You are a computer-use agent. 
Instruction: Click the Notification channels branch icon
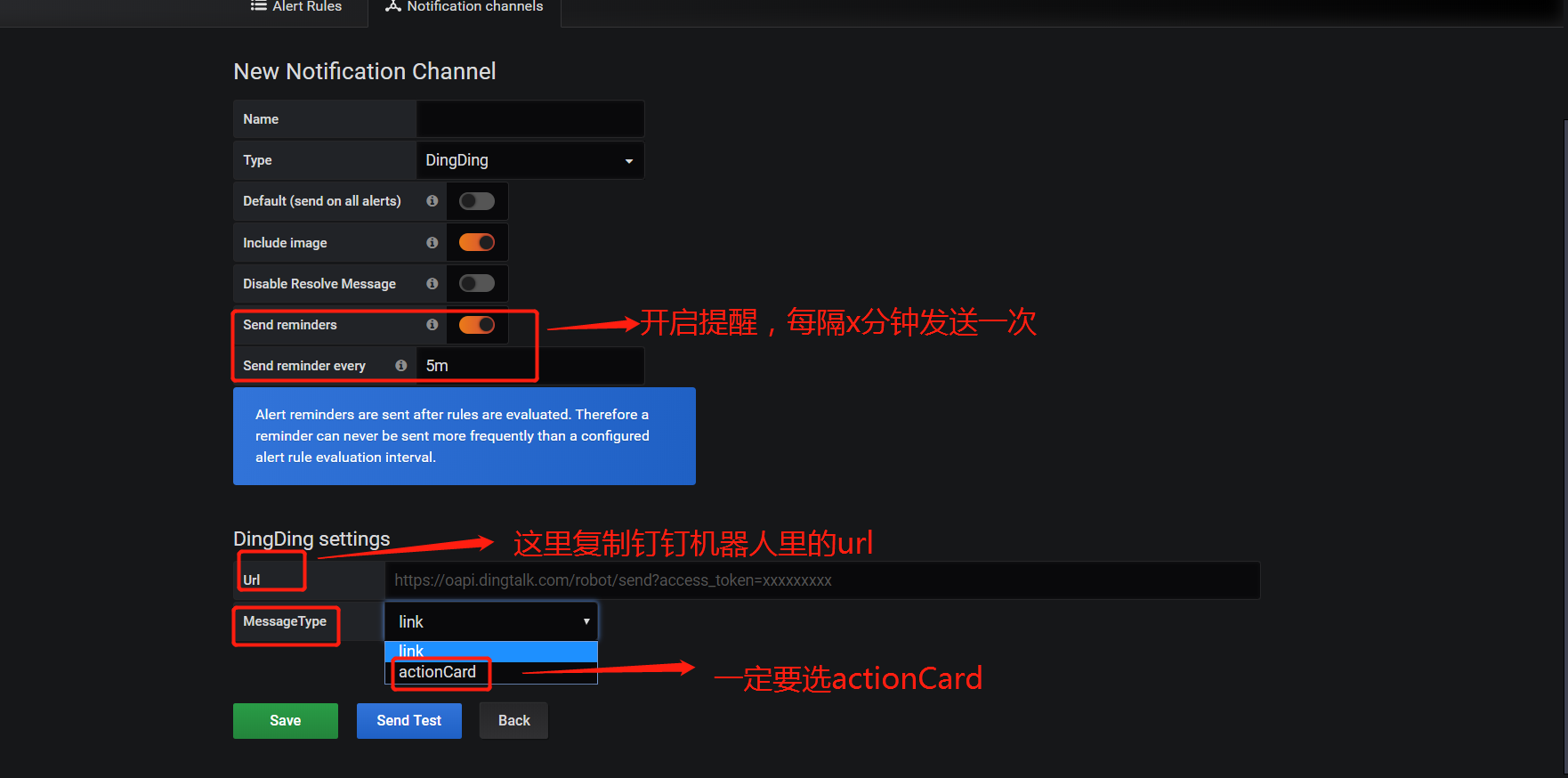392,6
